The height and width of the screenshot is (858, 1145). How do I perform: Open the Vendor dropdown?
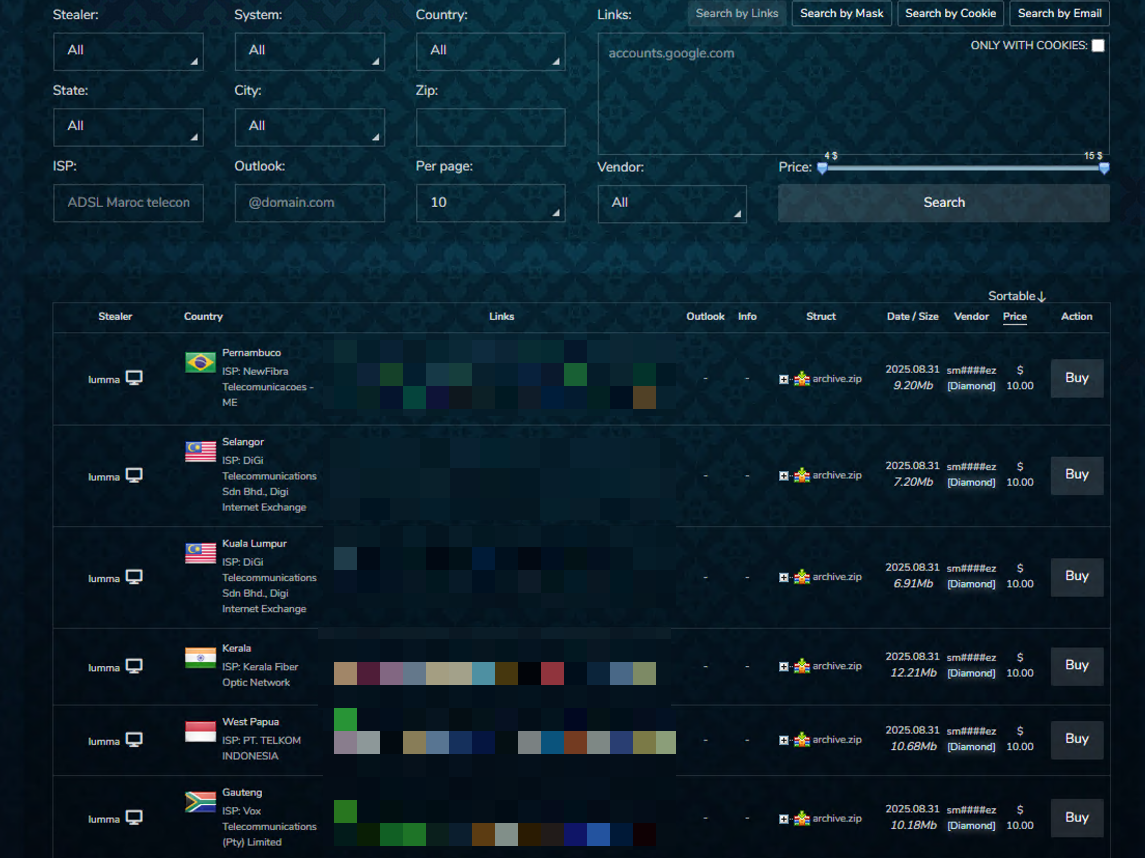tap(672, 203)
